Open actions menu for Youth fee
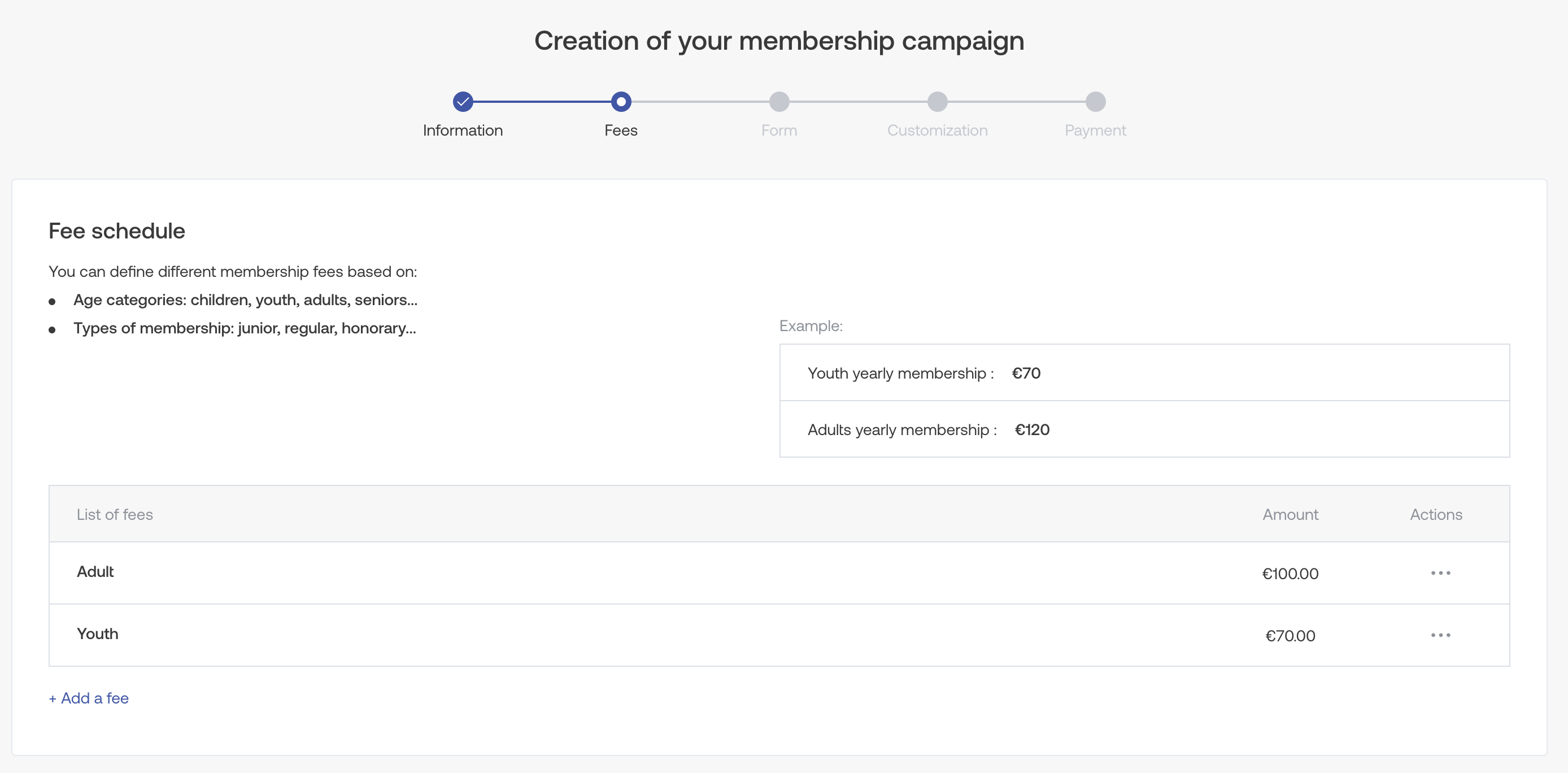This screenshot has width=1568, height=773. [1440, 635]
